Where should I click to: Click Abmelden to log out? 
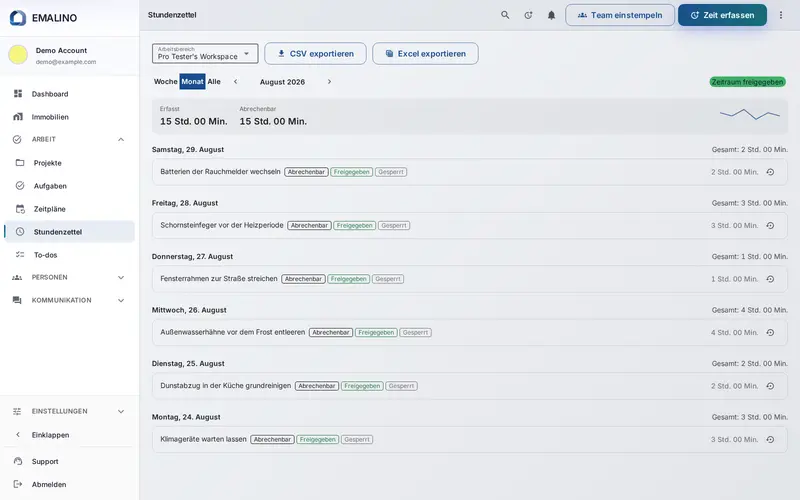(x=69, y=484)
